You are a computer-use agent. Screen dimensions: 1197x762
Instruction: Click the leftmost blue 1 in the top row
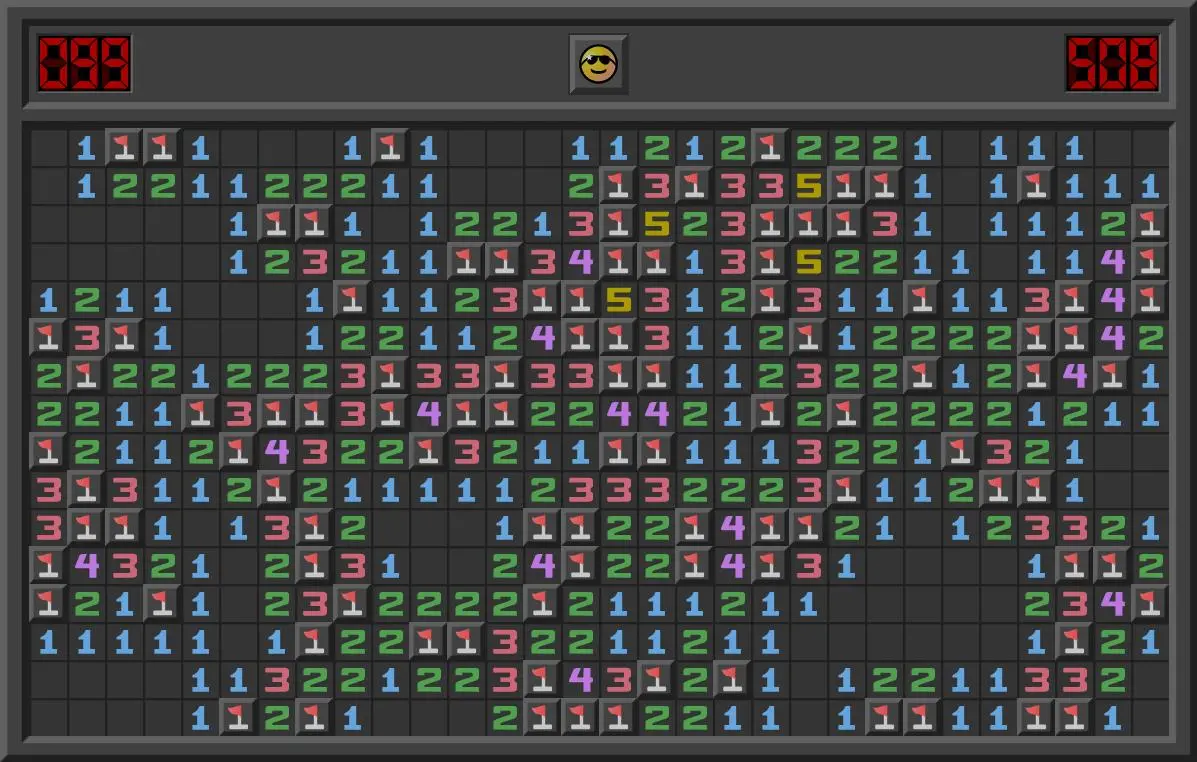86,147
